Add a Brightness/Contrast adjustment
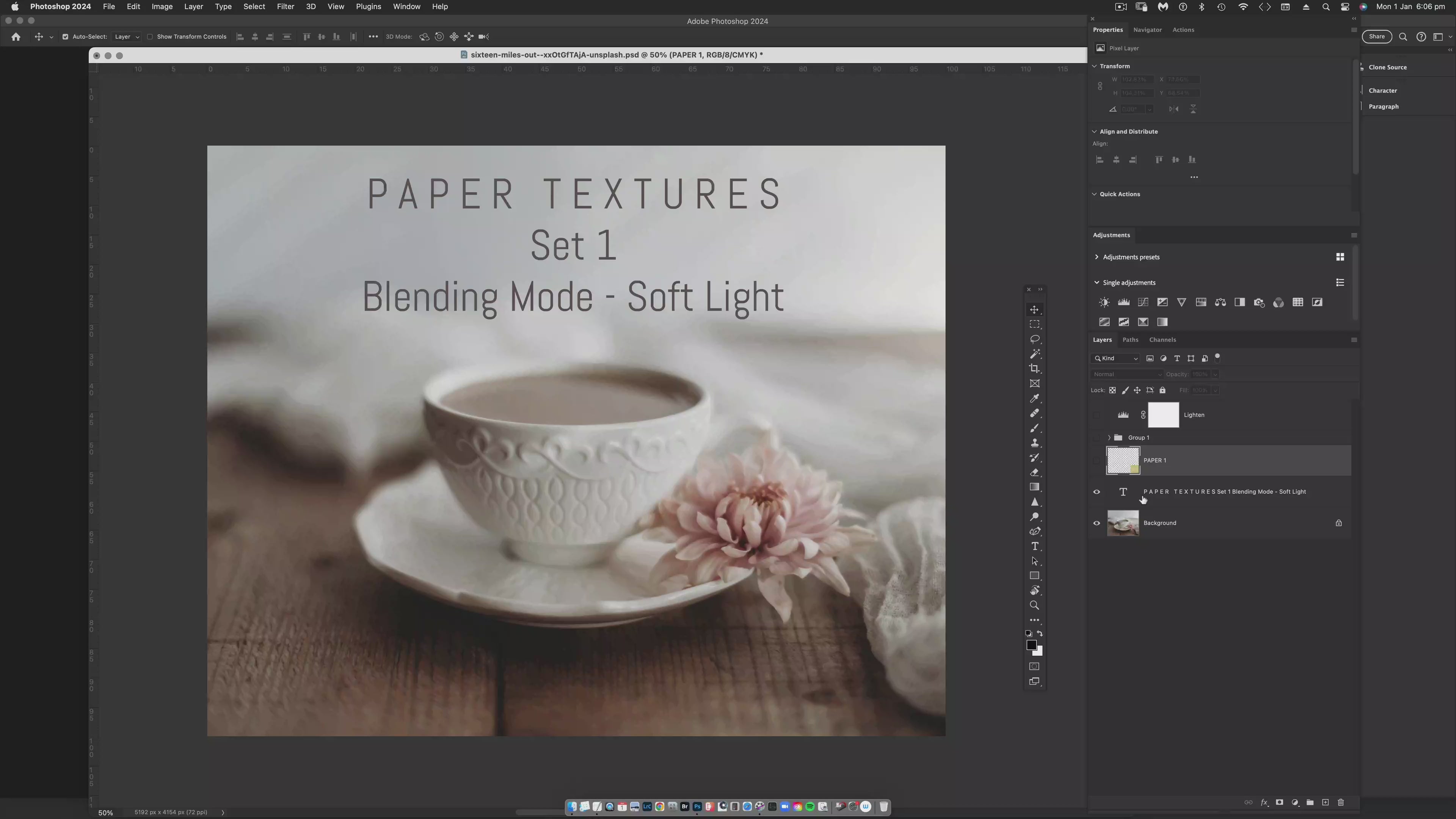Image resolution: width=1456 pixels, height=819 pixels. [1104, 303]
